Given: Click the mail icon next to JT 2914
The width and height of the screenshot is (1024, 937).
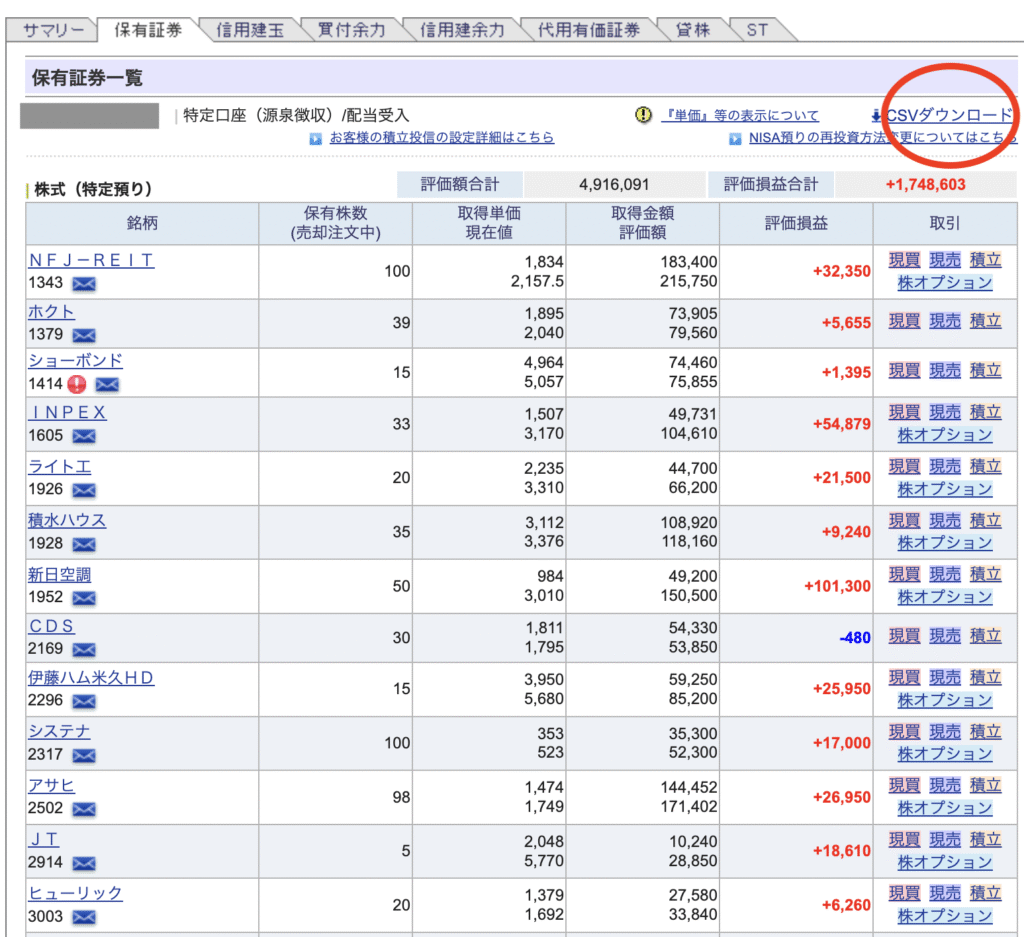Looking at the screenshot, I should click(x=84, y=863).
